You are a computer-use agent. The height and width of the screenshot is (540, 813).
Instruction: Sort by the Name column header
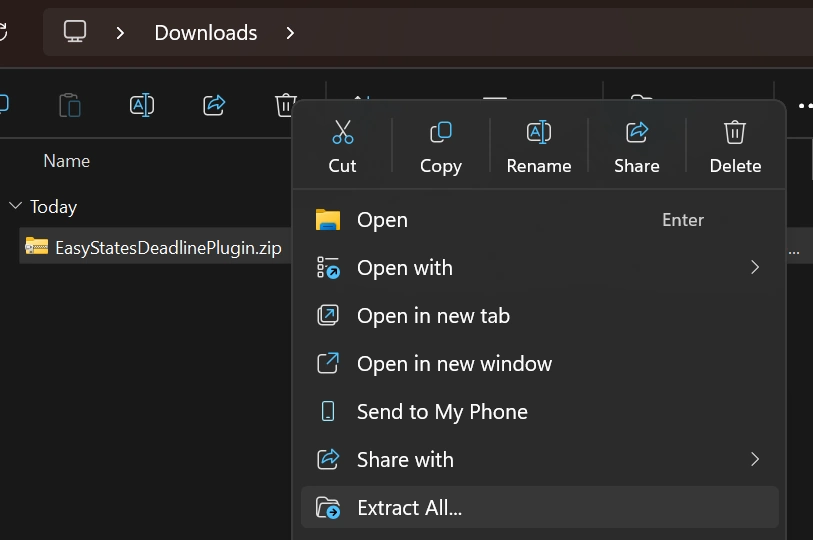(x=67, y=161)
